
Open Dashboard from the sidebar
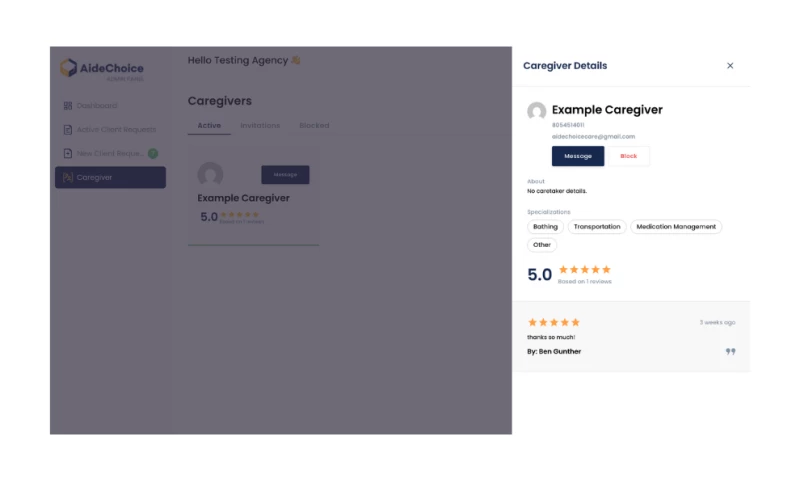tap(97, 106)
